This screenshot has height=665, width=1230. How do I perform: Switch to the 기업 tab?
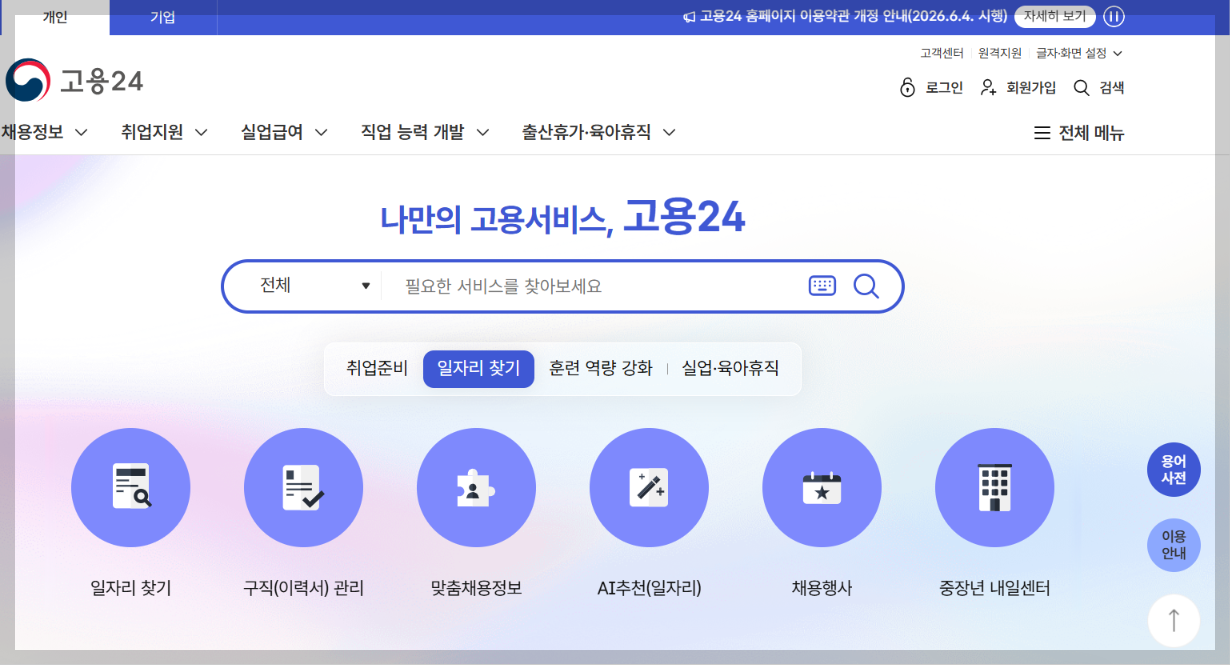pyautogui.click(x=163, y=17)
